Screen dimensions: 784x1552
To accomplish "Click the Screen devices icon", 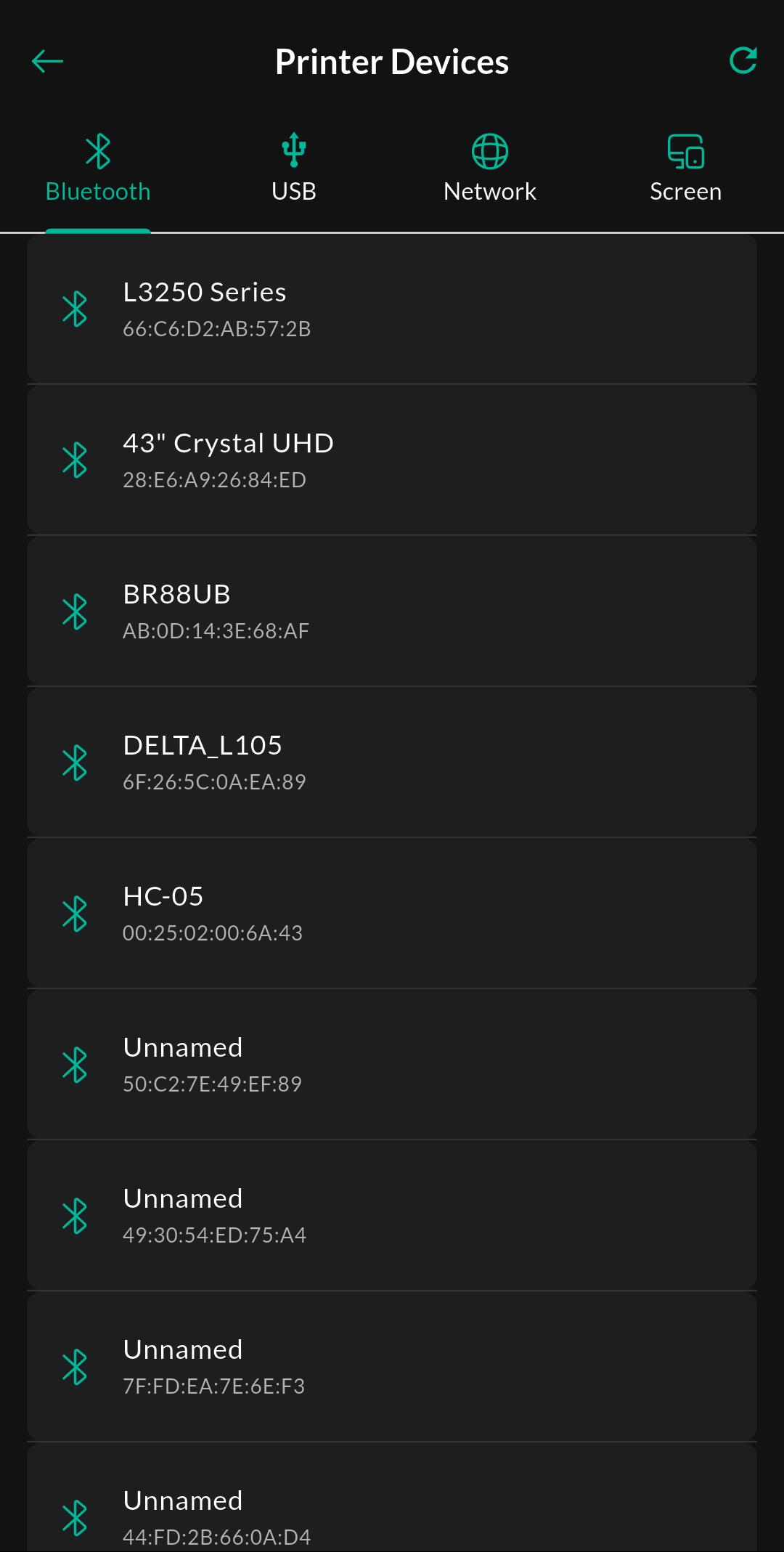I will [686, 151].
